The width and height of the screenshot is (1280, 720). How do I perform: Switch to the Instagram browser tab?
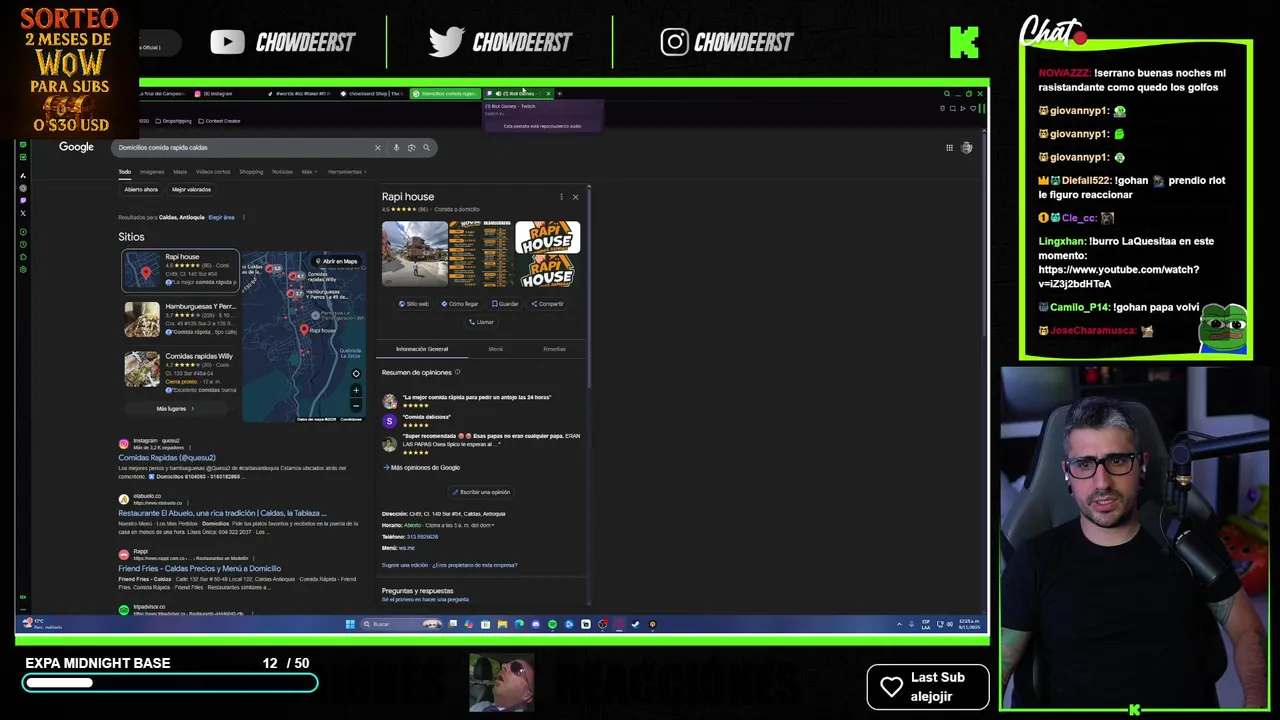click(x=217, y=94)
